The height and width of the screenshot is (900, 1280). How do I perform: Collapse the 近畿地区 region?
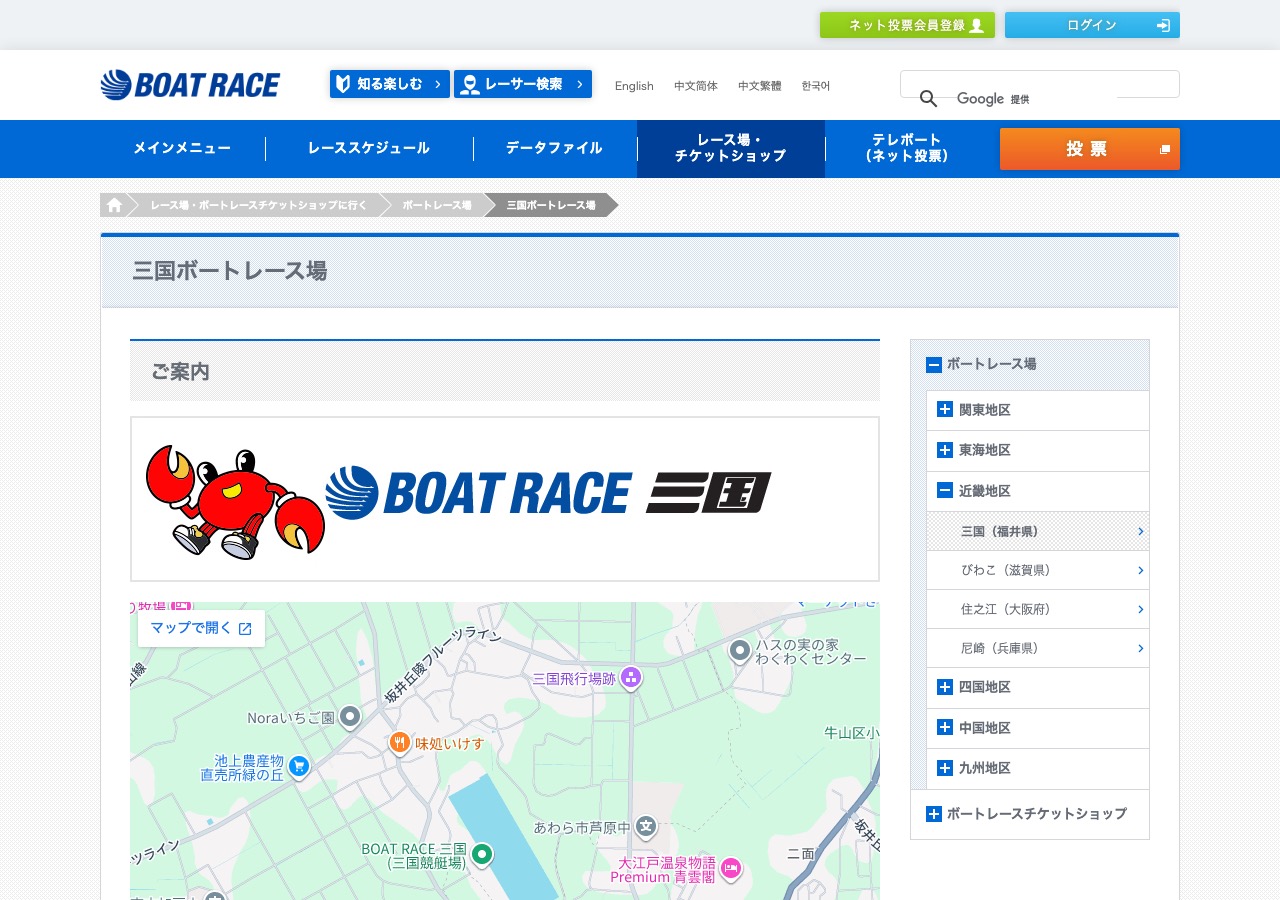coord(944,490)
